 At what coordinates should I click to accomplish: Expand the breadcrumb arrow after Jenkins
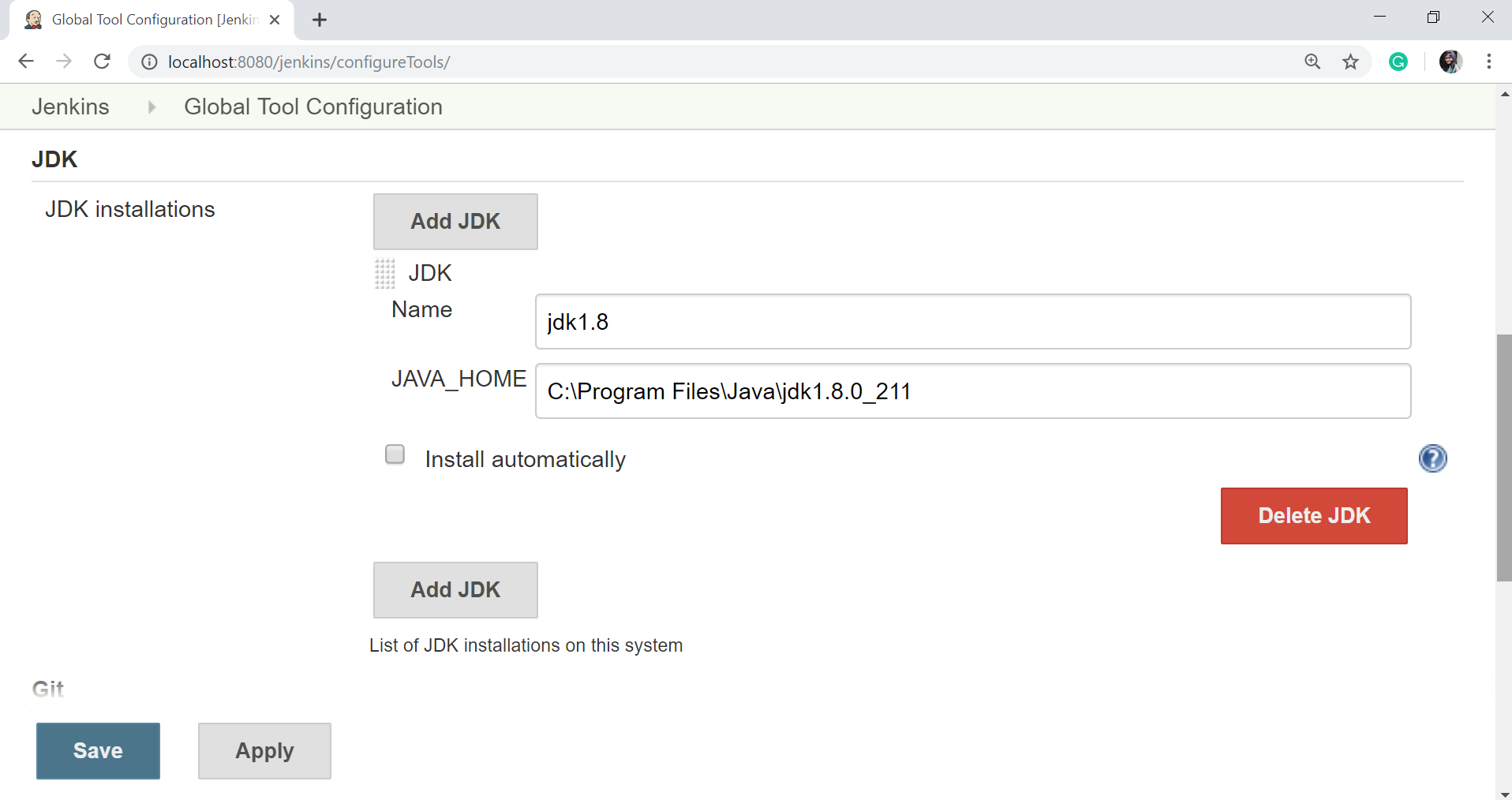click(152, 107)
